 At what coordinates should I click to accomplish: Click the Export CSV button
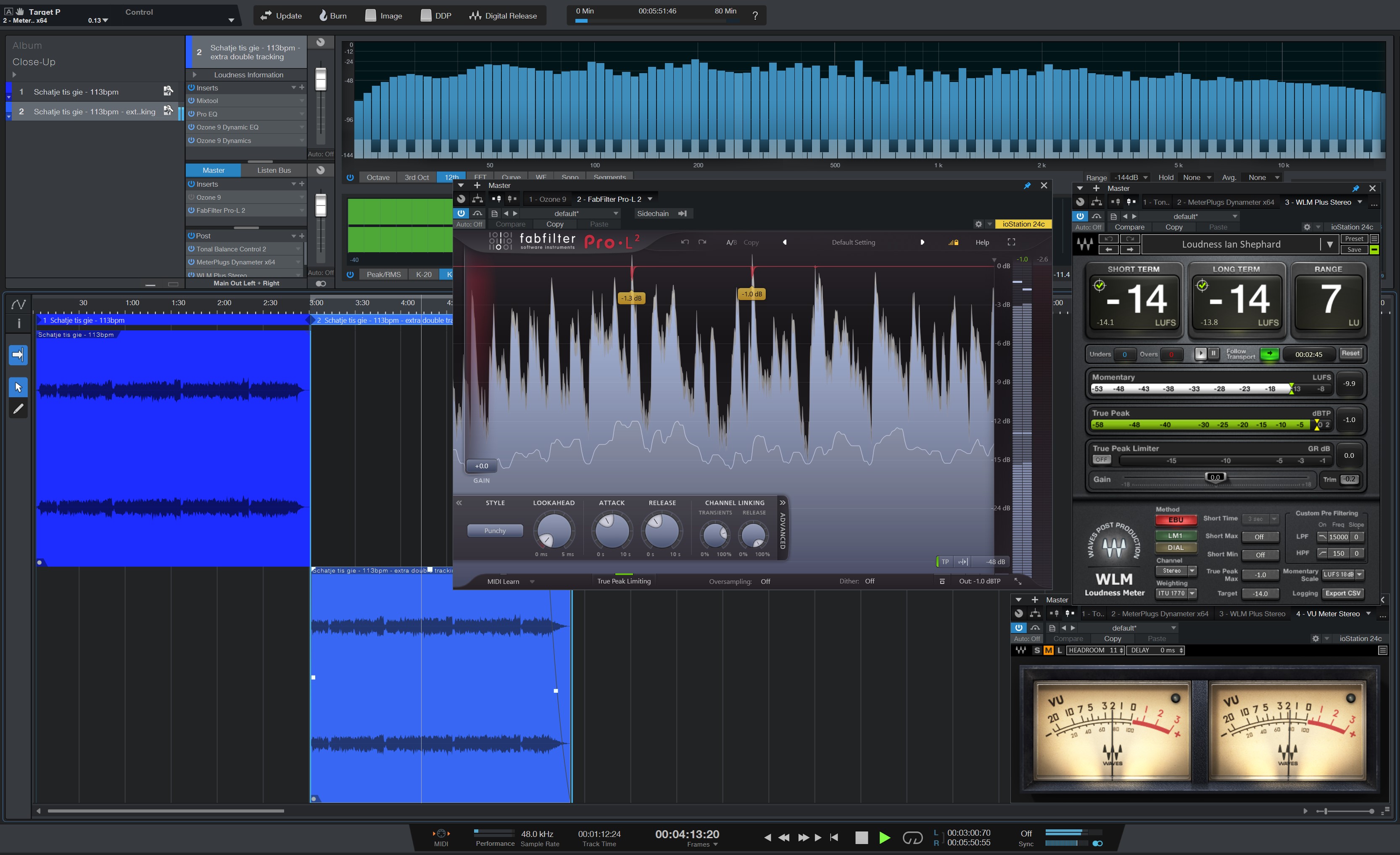coord(1342,593)
